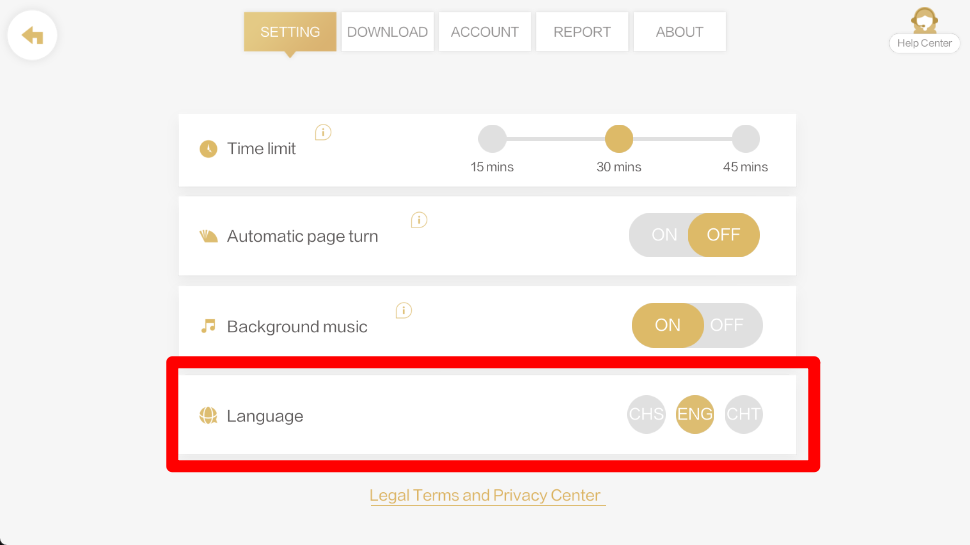This screenshot has height=545, width=970.
Task: Click the Language globe icon
Action: [208, 416]
